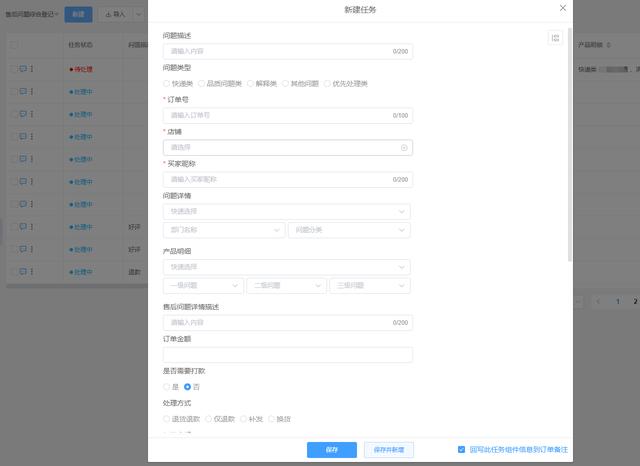Click the 导入 import button with its icon
The height and width of the screenshot is (466, 640).
(x=116, y=15)
